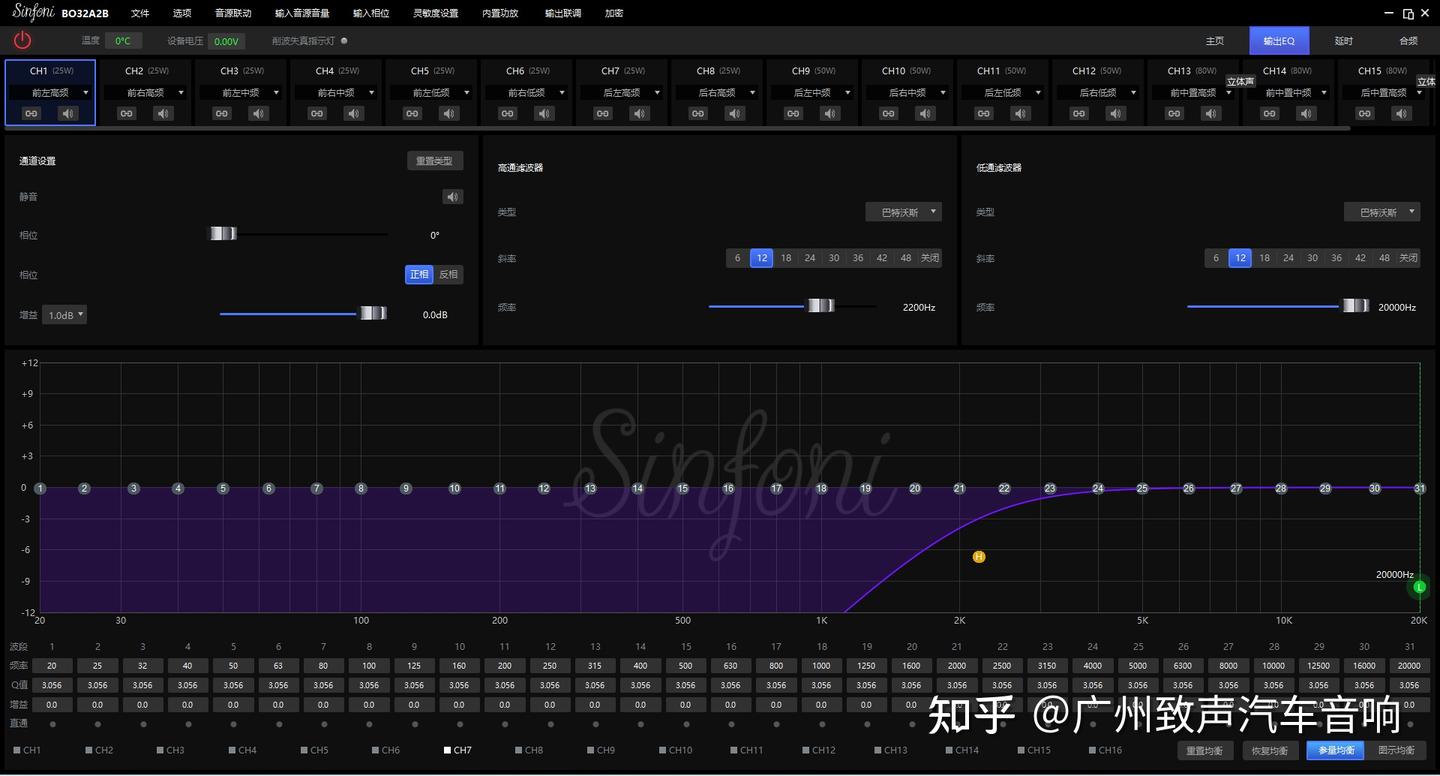Open the 文件 menu
1440x776 pixels.
tap(140, 13)
